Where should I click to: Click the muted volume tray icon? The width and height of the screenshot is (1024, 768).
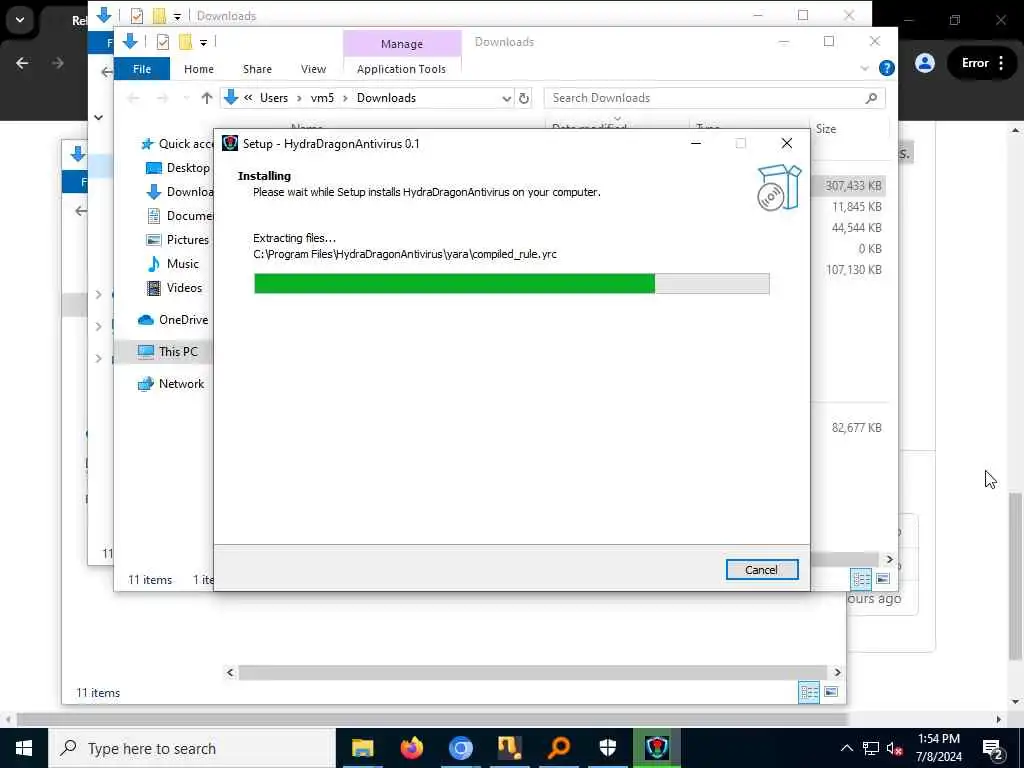(894, 748)
